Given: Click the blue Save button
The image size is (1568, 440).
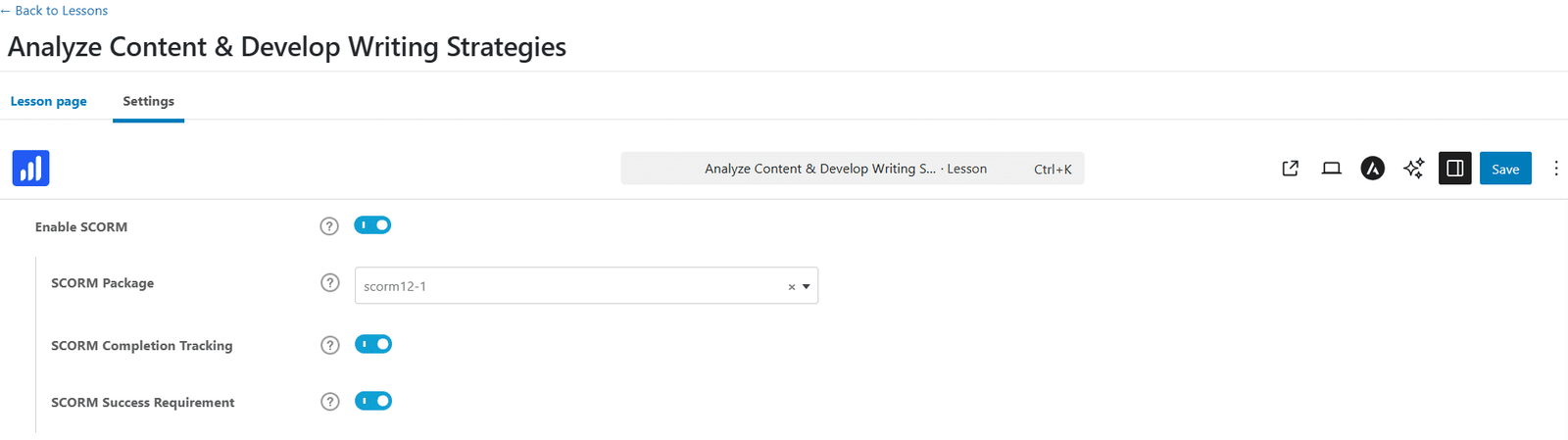Looking at the screenshot, I should point(1505,169).
